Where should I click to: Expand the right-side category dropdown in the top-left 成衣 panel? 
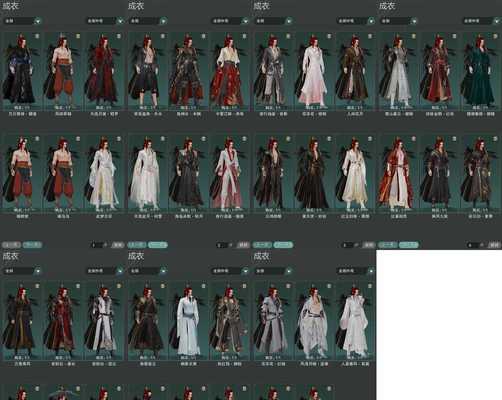coord(105,21)
